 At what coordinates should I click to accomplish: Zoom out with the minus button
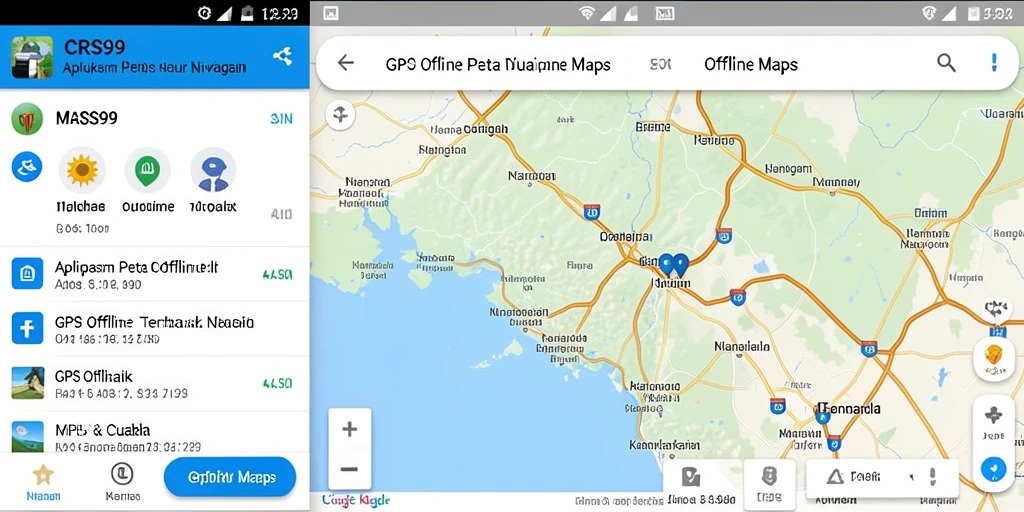(349, 469)
